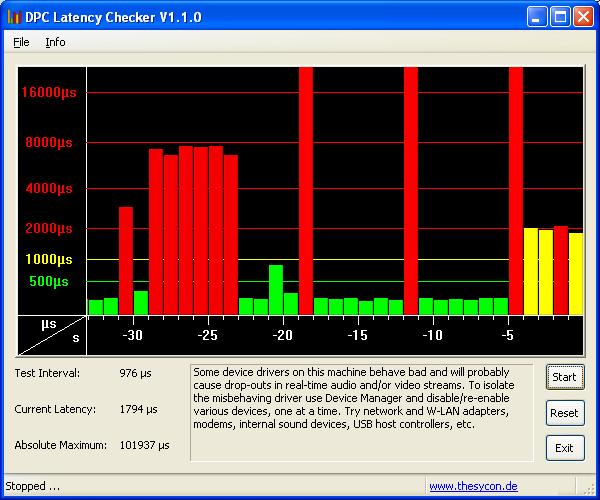Viewport: 600px width, 500px height.
Task: Click the 8000µs axis label
Action: pyautogui.click(x=49, y=142)
